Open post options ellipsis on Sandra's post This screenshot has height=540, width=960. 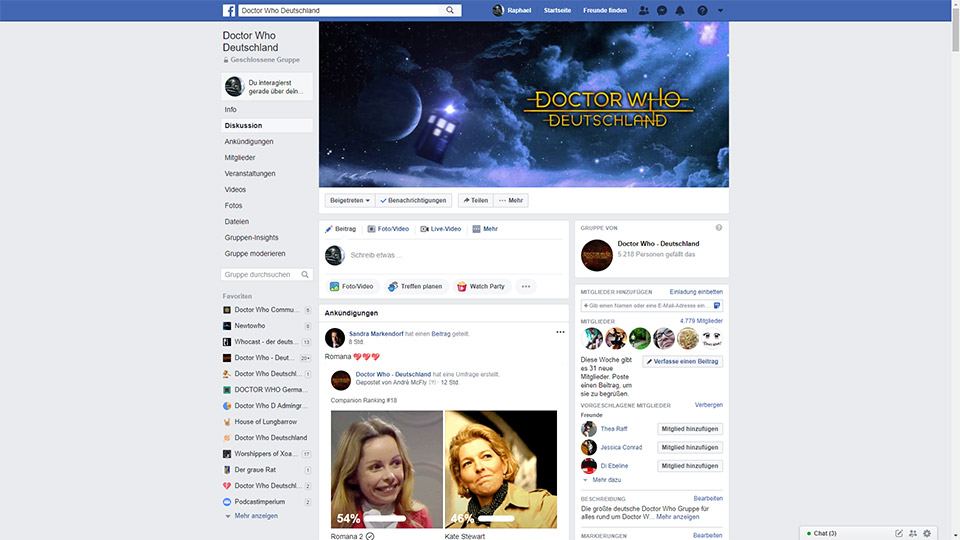(x=560, y=332)
